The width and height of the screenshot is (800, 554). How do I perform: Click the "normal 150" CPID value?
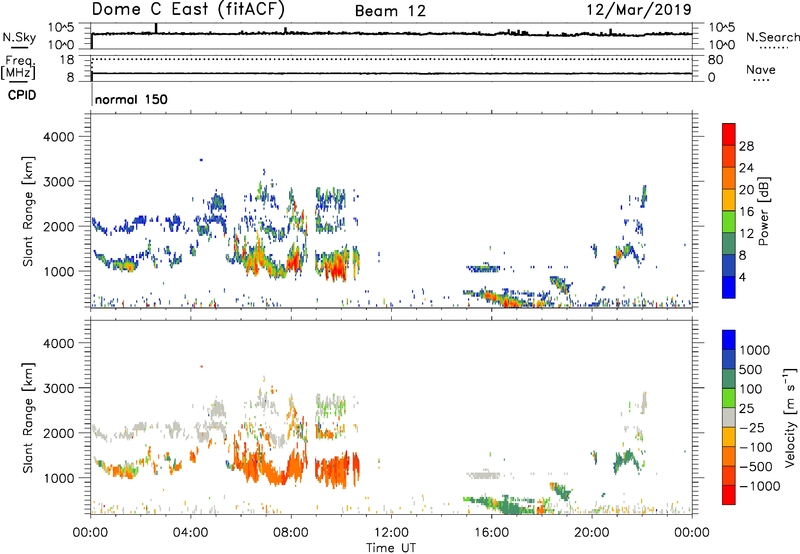pos(131,99)
